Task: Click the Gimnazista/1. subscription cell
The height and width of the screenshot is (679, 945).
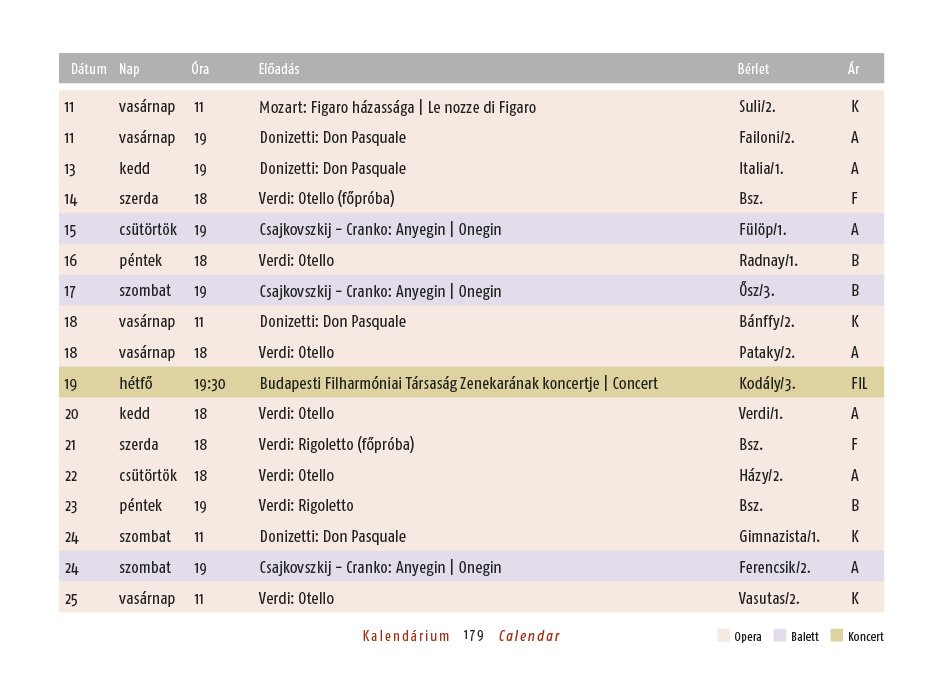Action: point(772,536)
